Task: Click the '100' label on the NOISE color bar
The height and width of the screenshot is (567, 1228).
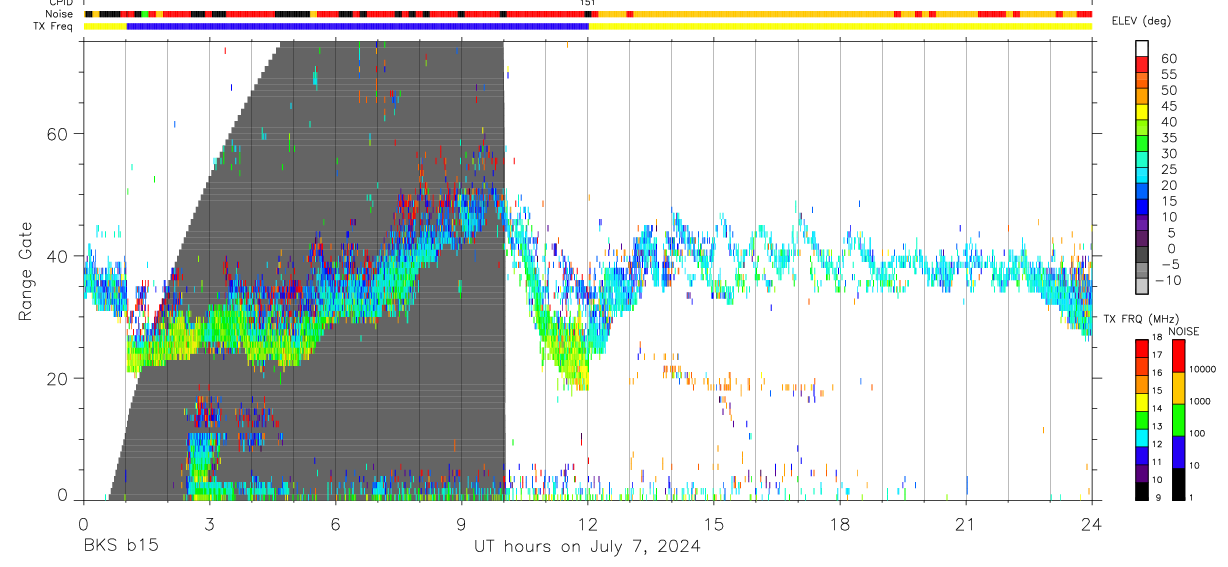Action: click(1197, 433)
